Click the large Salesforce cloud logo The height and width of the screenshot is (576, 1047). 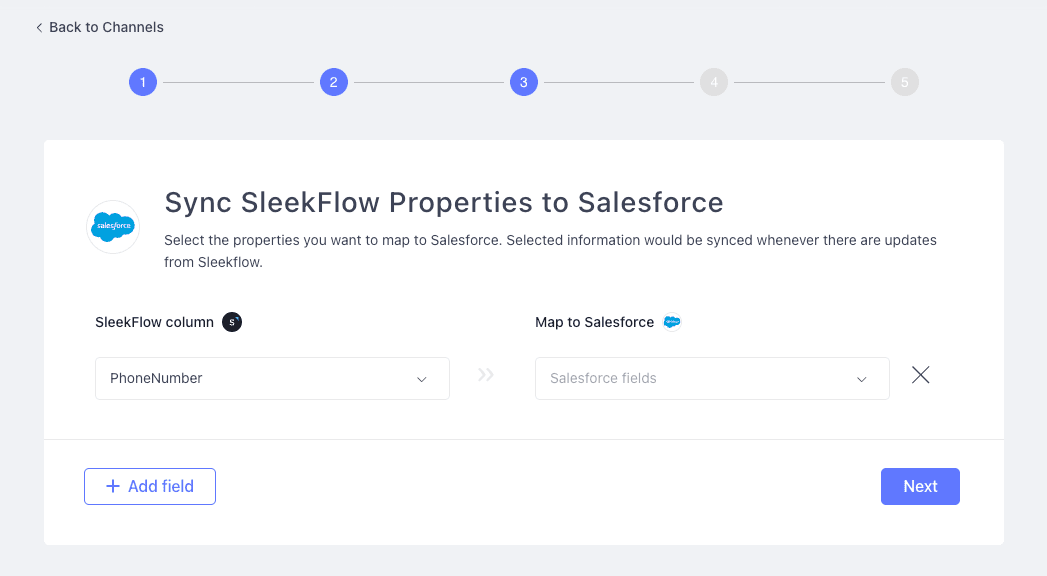coord(113,227)
